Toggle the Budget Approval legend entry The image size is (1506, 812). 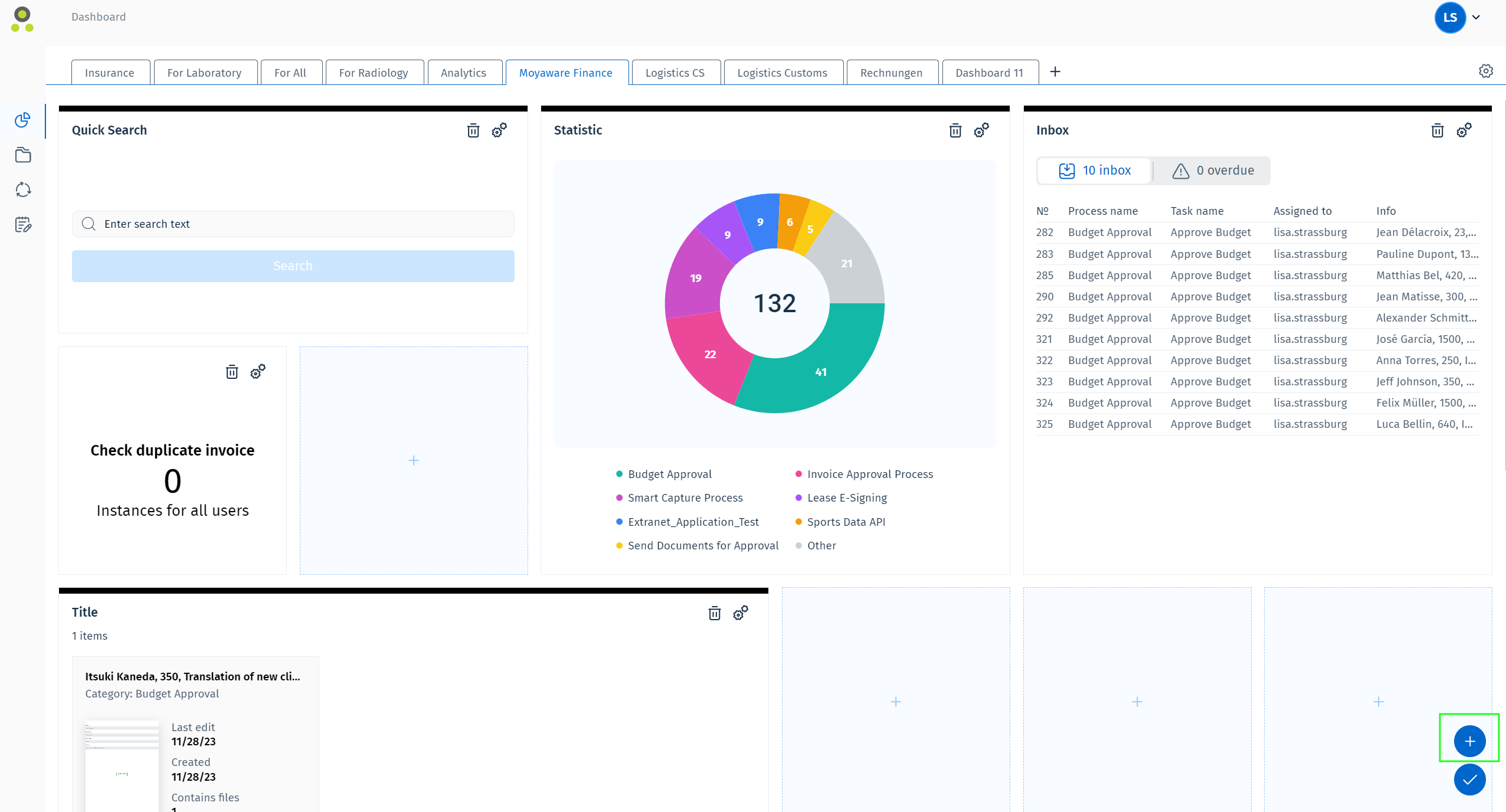(669, 474)
